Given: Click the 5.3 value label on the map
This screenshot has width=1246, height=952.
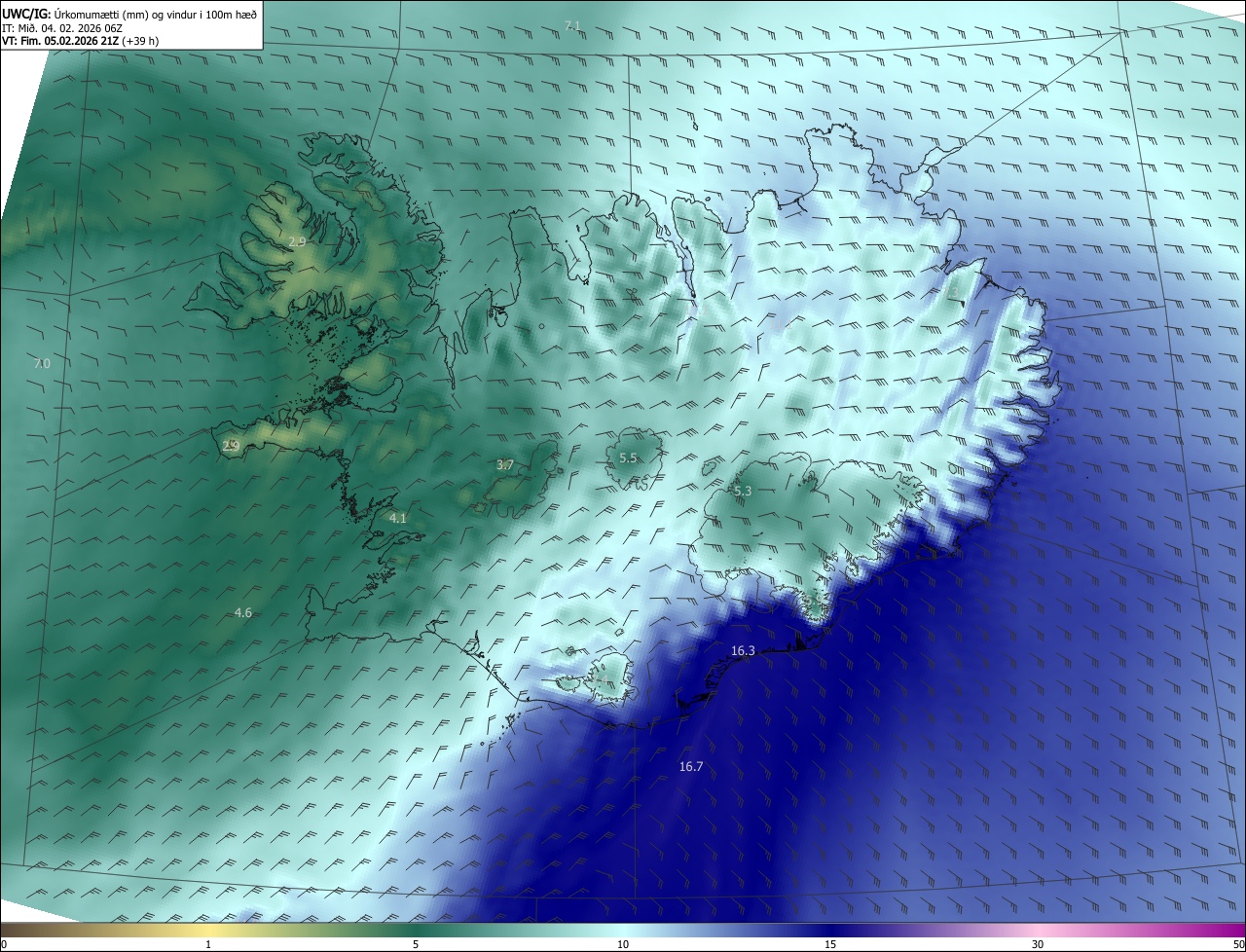Looking at the screenshot, I should 743,492.
